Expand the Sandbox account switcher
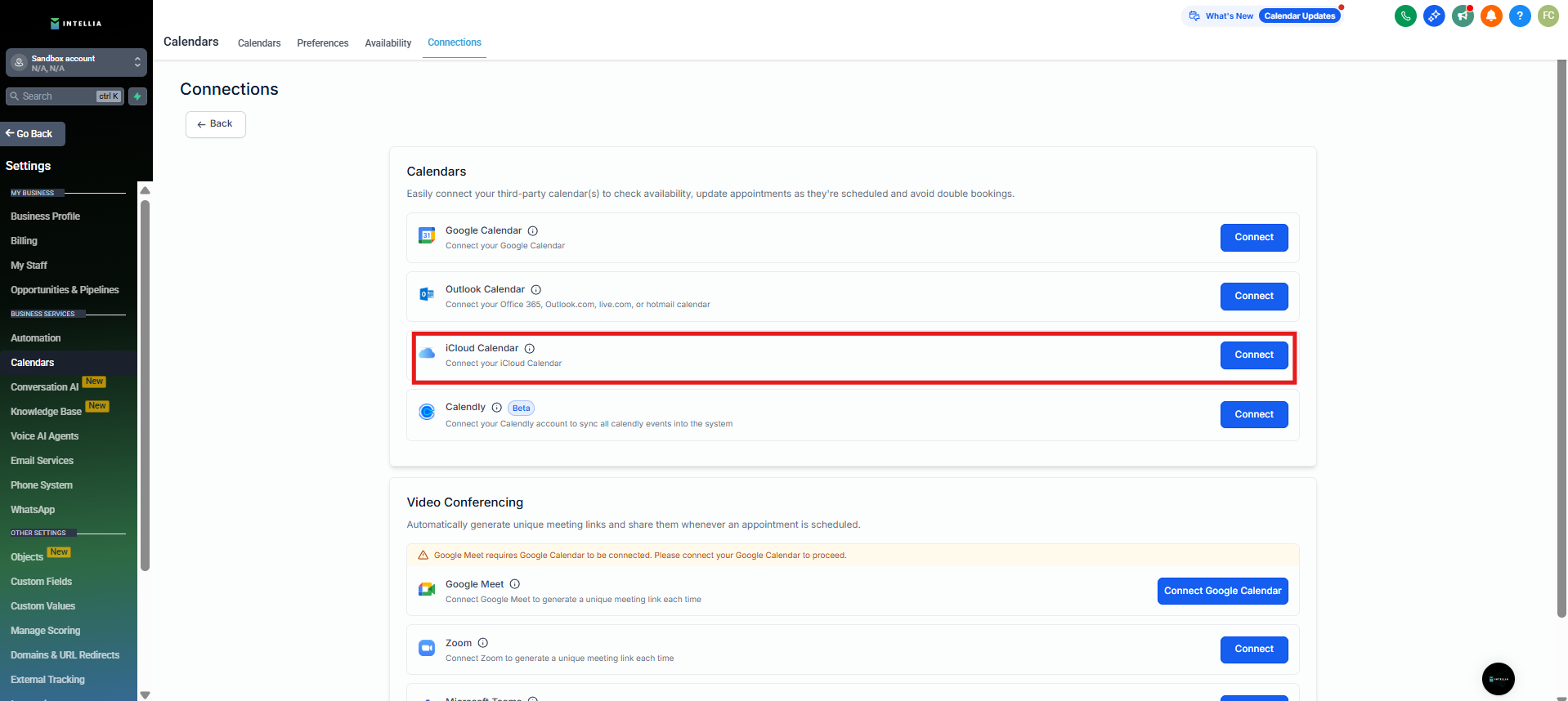 pos(76,63)
